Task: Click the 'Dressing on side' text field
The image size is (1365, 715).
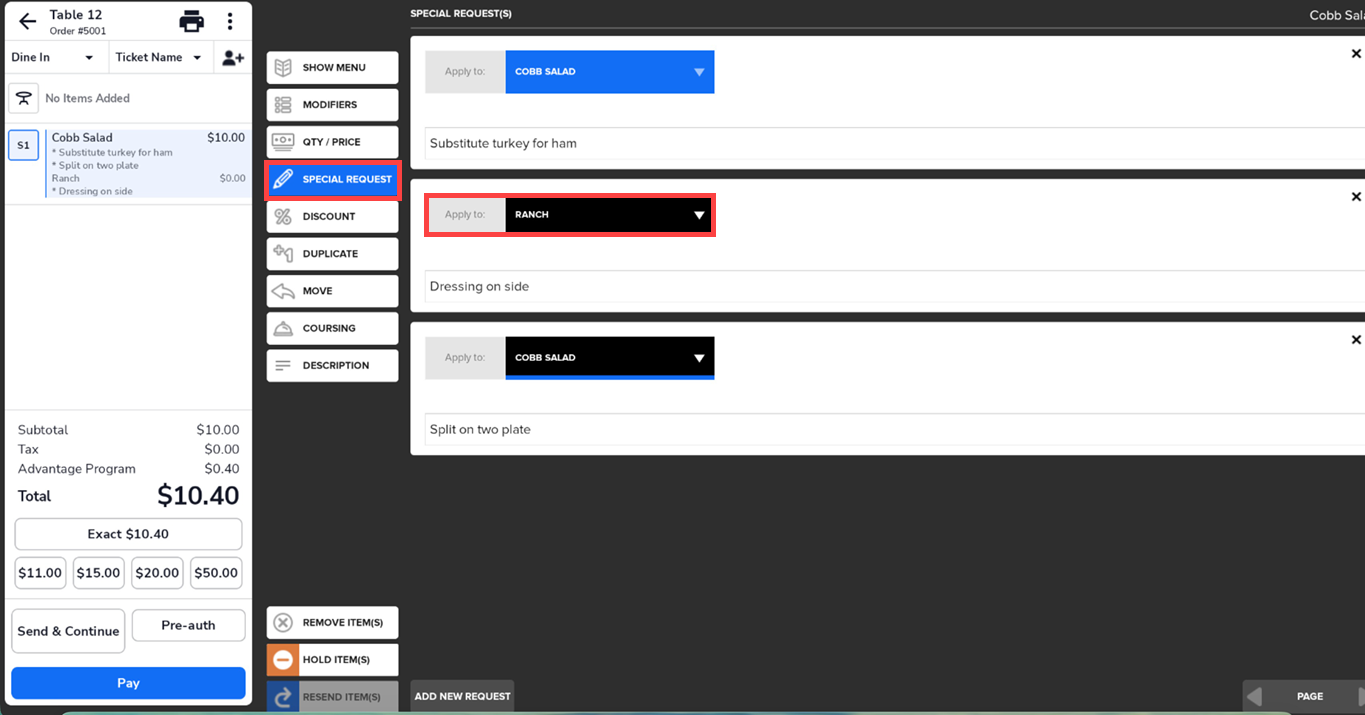Action: [x=890, y=286]
